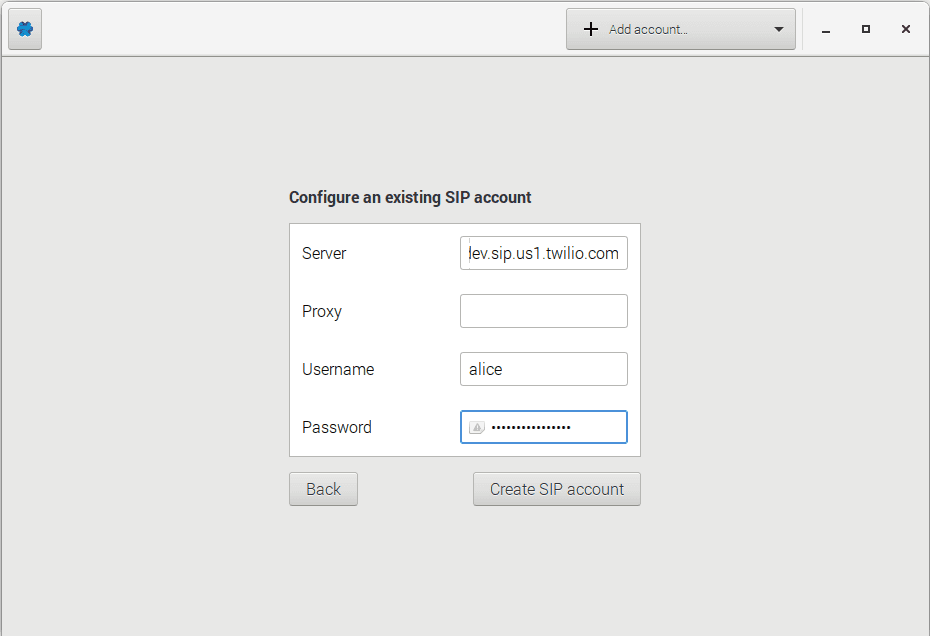Image resolution: width=930 pixels, height=636 pixels.
Task: Minimize the application window
Action: 825,30
